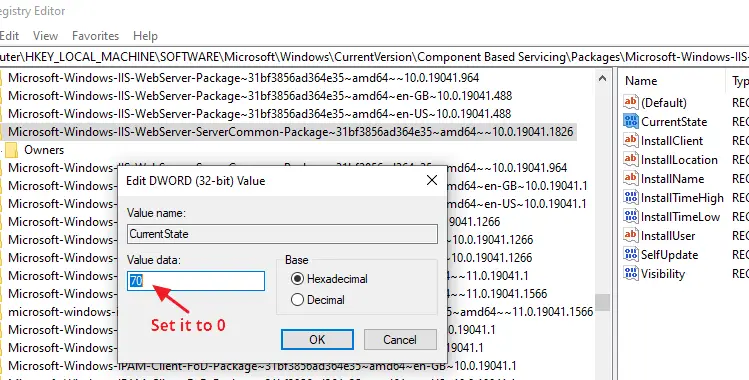Click the InstallClient string value icon
Viewport: 749px width, 380px height.
tap(631, 140)
